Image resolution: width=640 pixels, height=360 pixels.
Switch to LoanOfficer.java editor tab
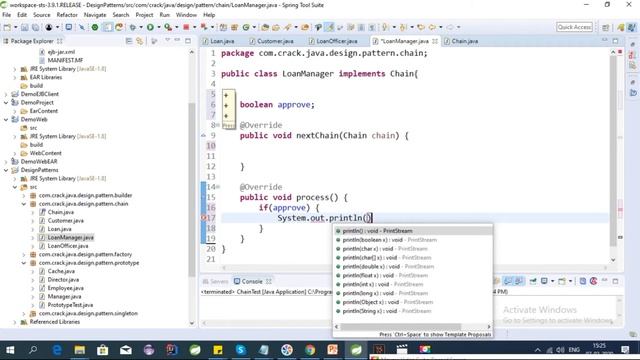tap(333, 41)
